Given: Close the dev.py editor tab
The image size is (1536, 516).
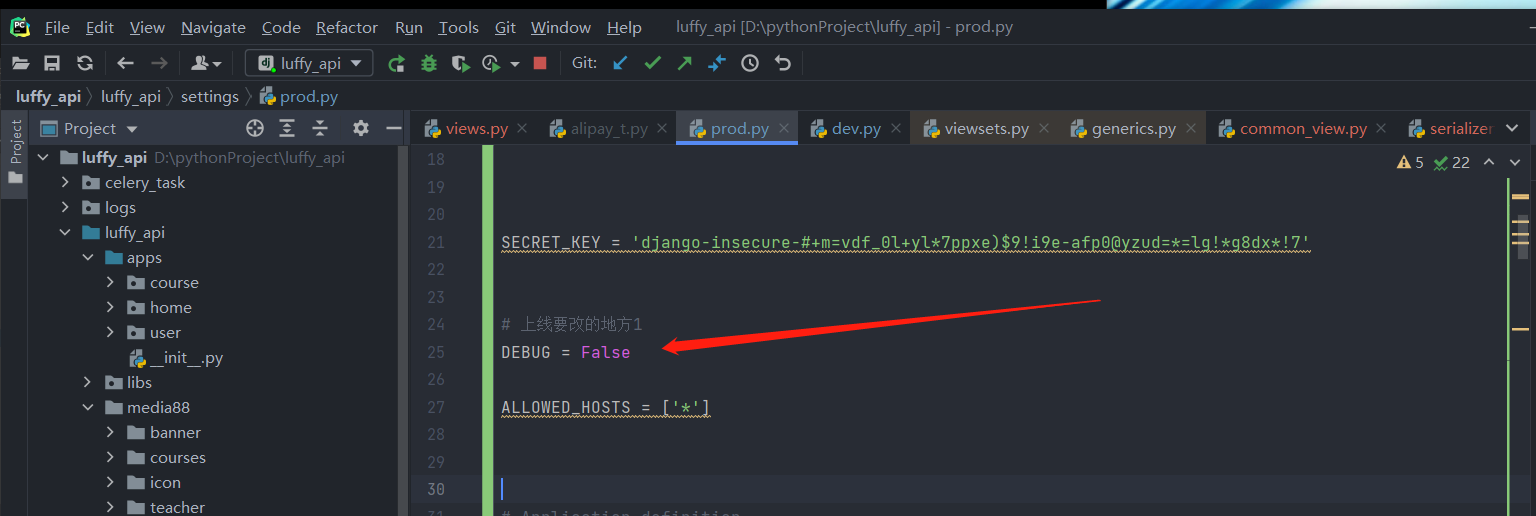Looking at the screenshot, I should tap(896, 128).
